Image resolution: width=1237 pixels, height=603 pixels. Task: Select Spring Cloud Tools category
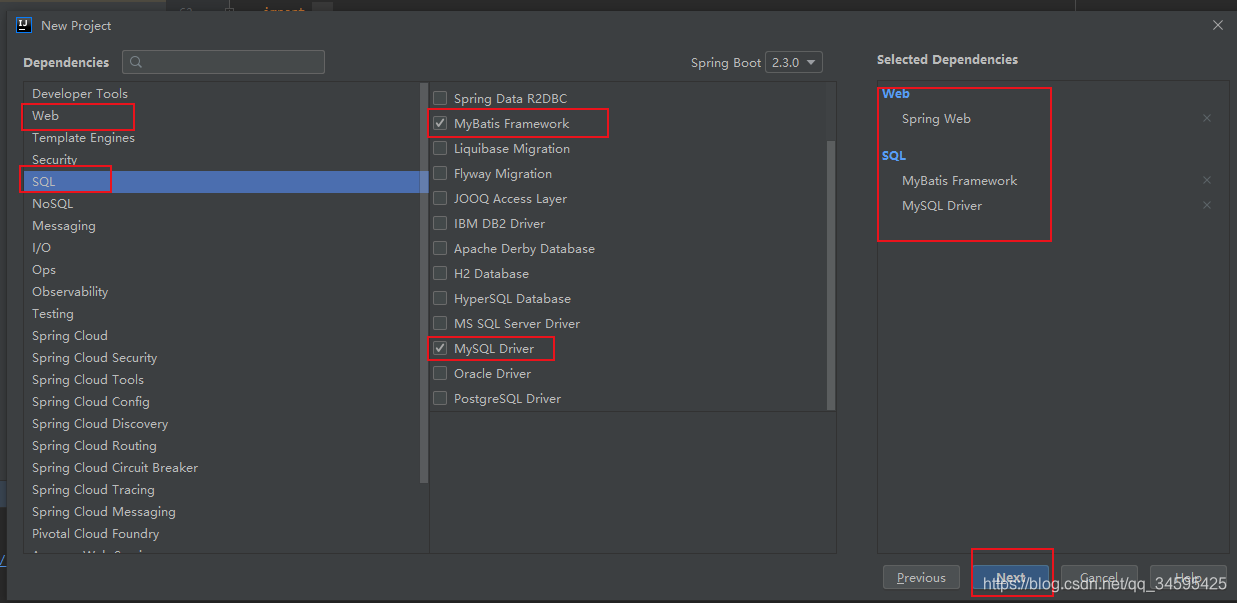222,379
